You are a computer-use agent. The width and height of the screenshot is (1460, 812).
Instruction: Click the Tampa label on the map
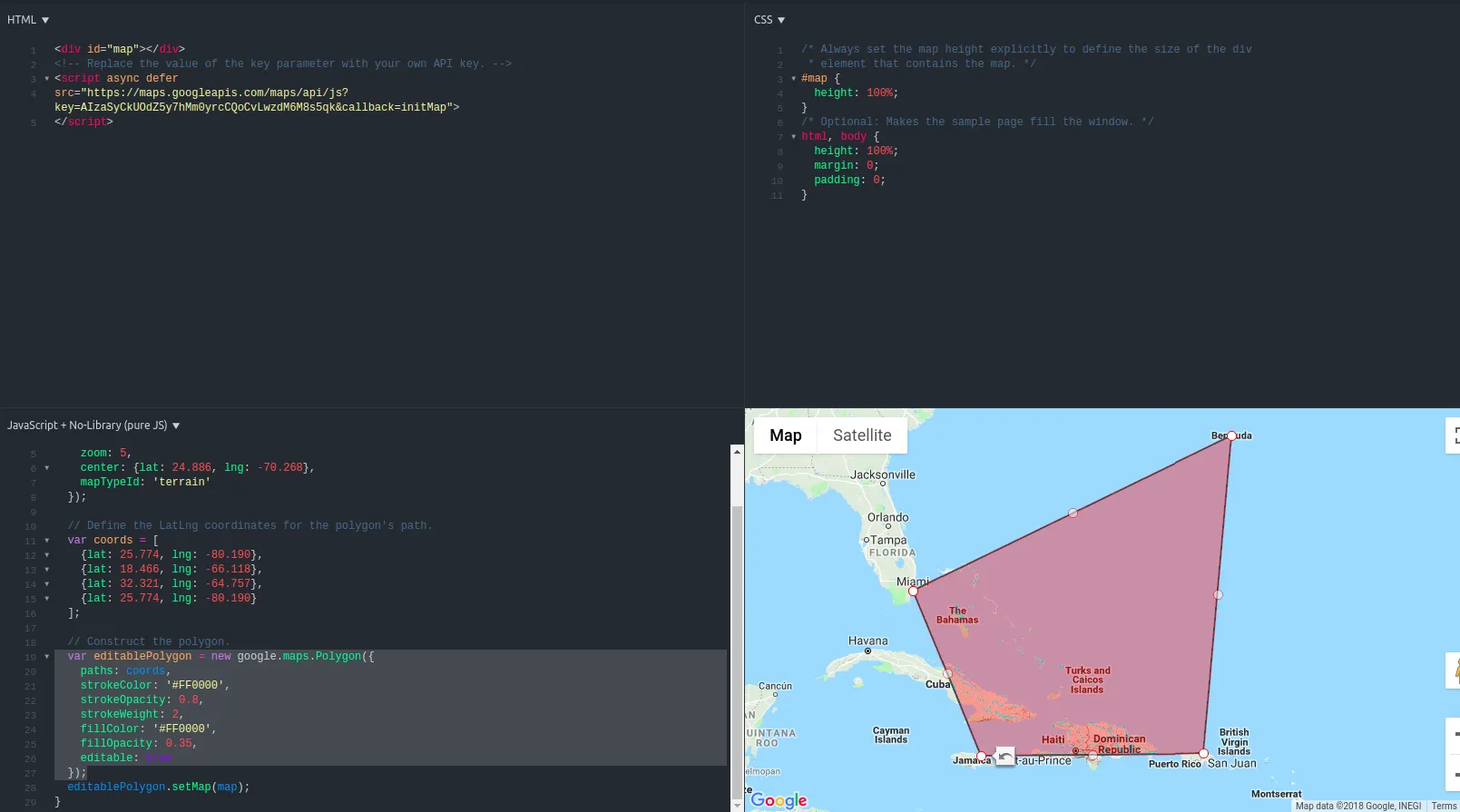click(888, 540)
